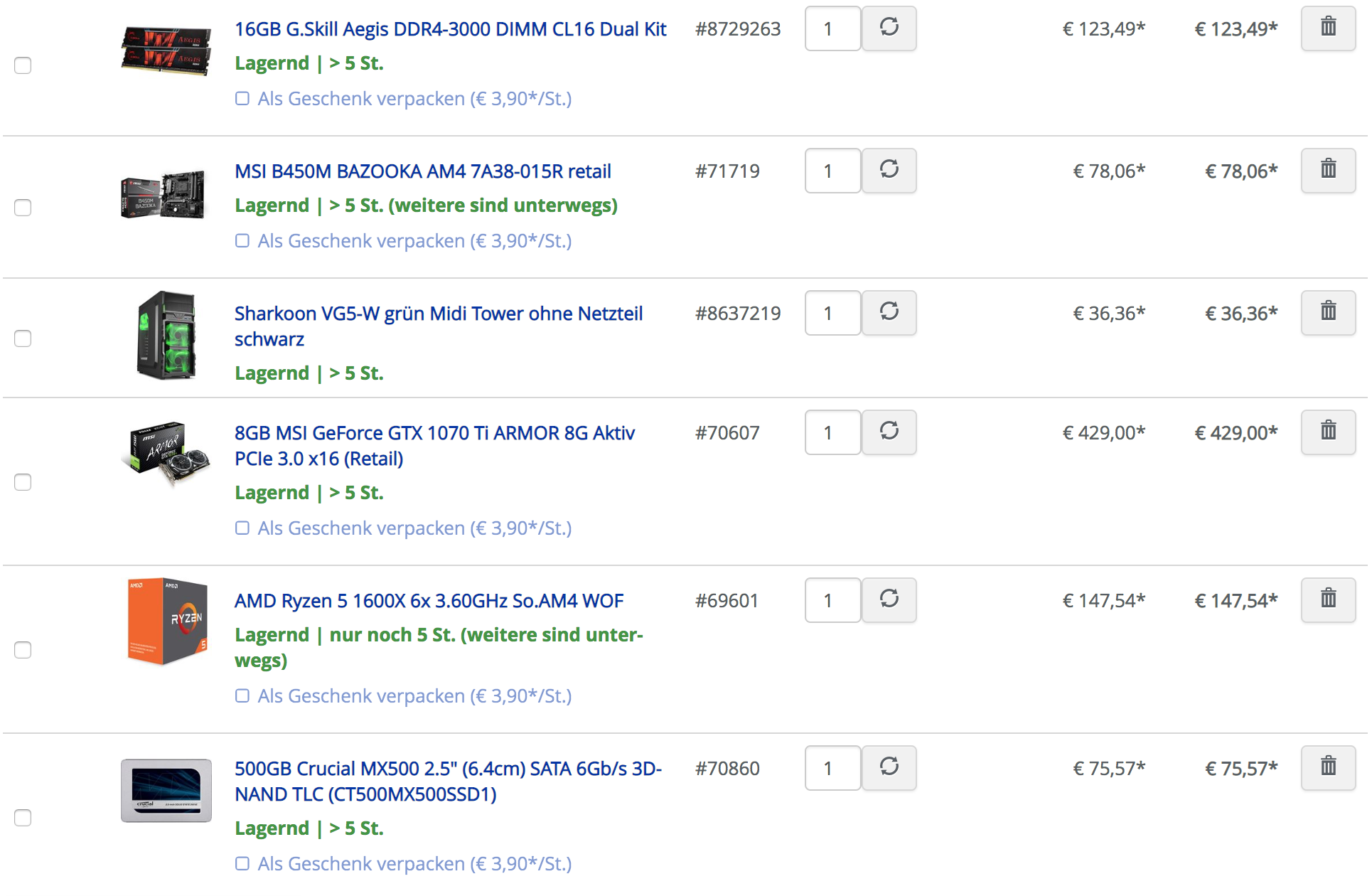This screenshot has height=896, width=1372.
Task: Select the AMD Ryzen 5 1600X row checkbox
Action: point(23,650)
